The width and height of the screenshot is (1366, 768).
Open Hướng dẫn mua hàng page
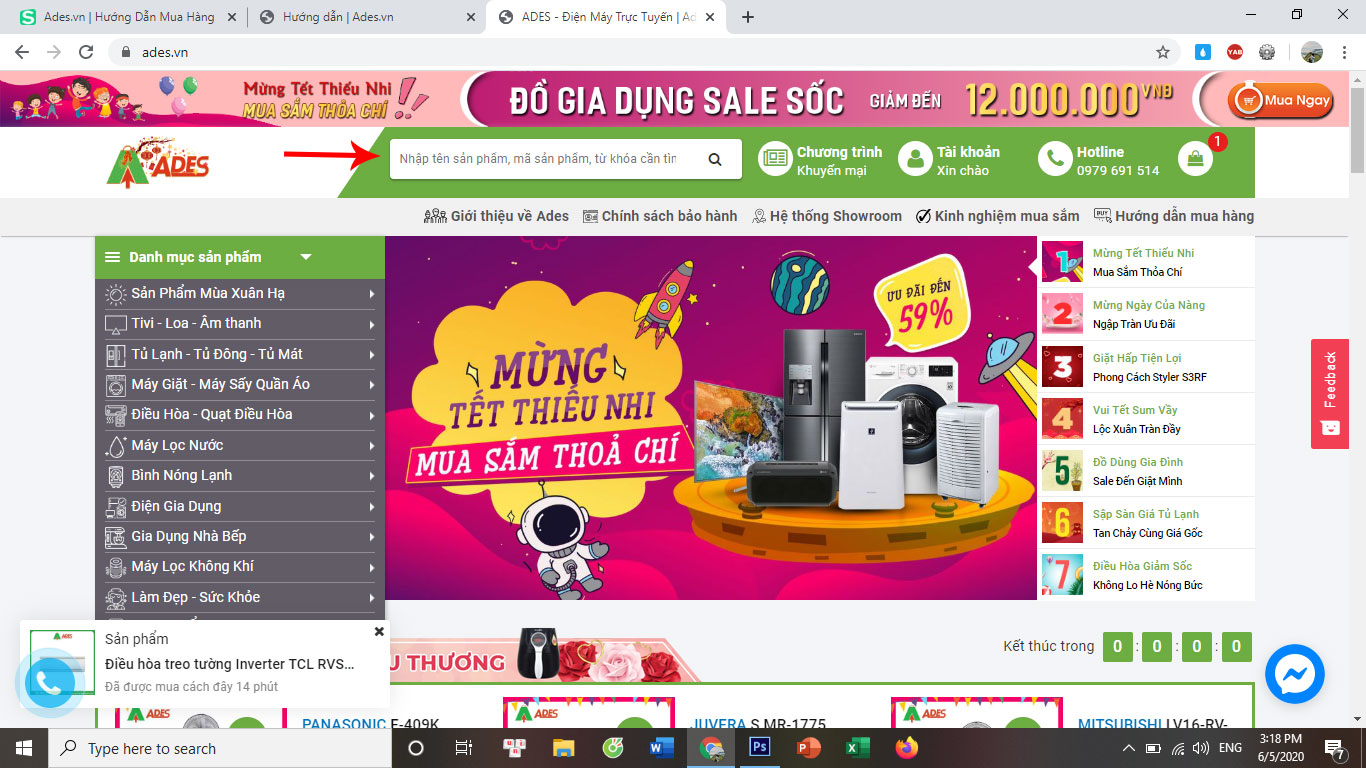point(1174,216)
